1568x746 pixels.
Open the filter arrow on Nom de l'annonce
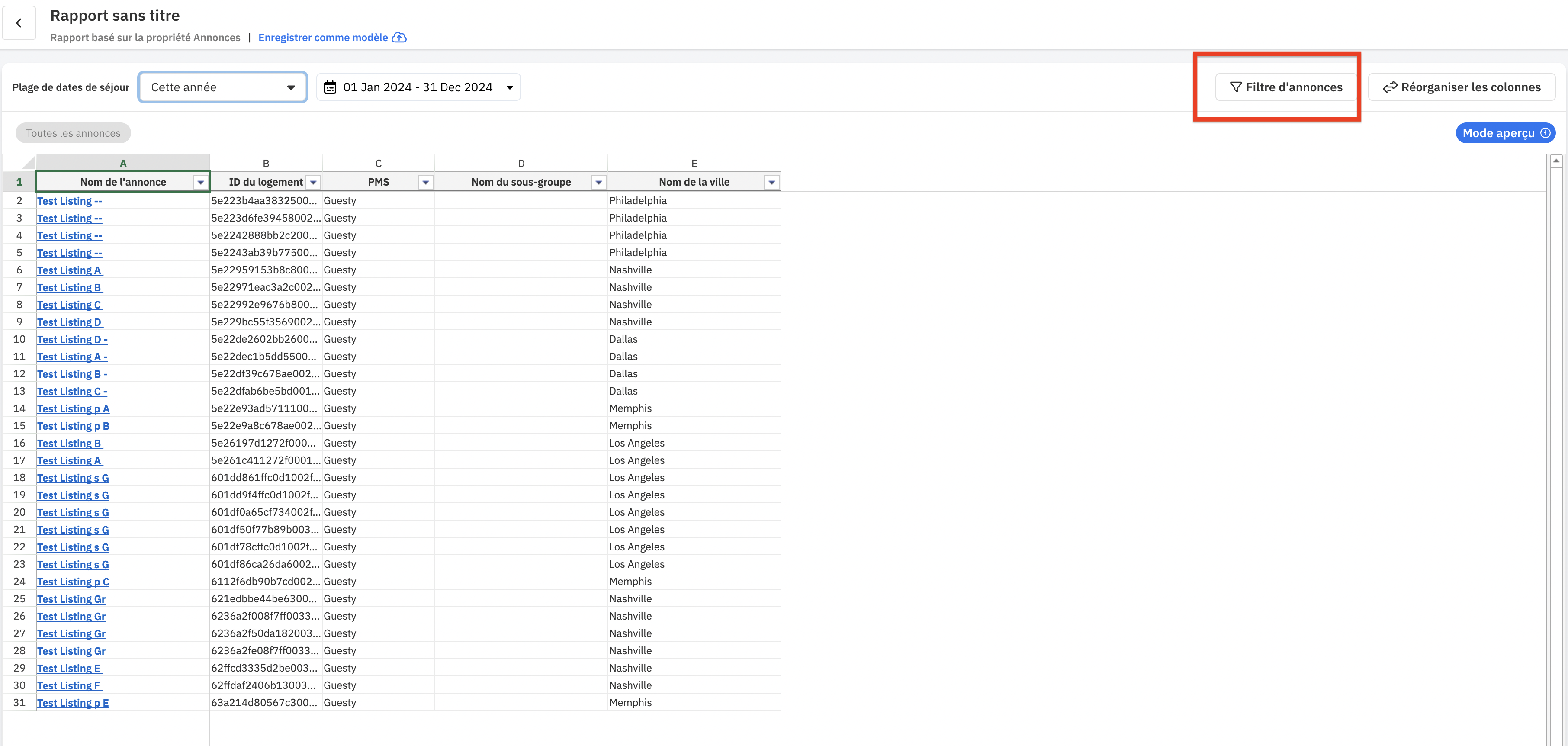[x=200, y=182]
